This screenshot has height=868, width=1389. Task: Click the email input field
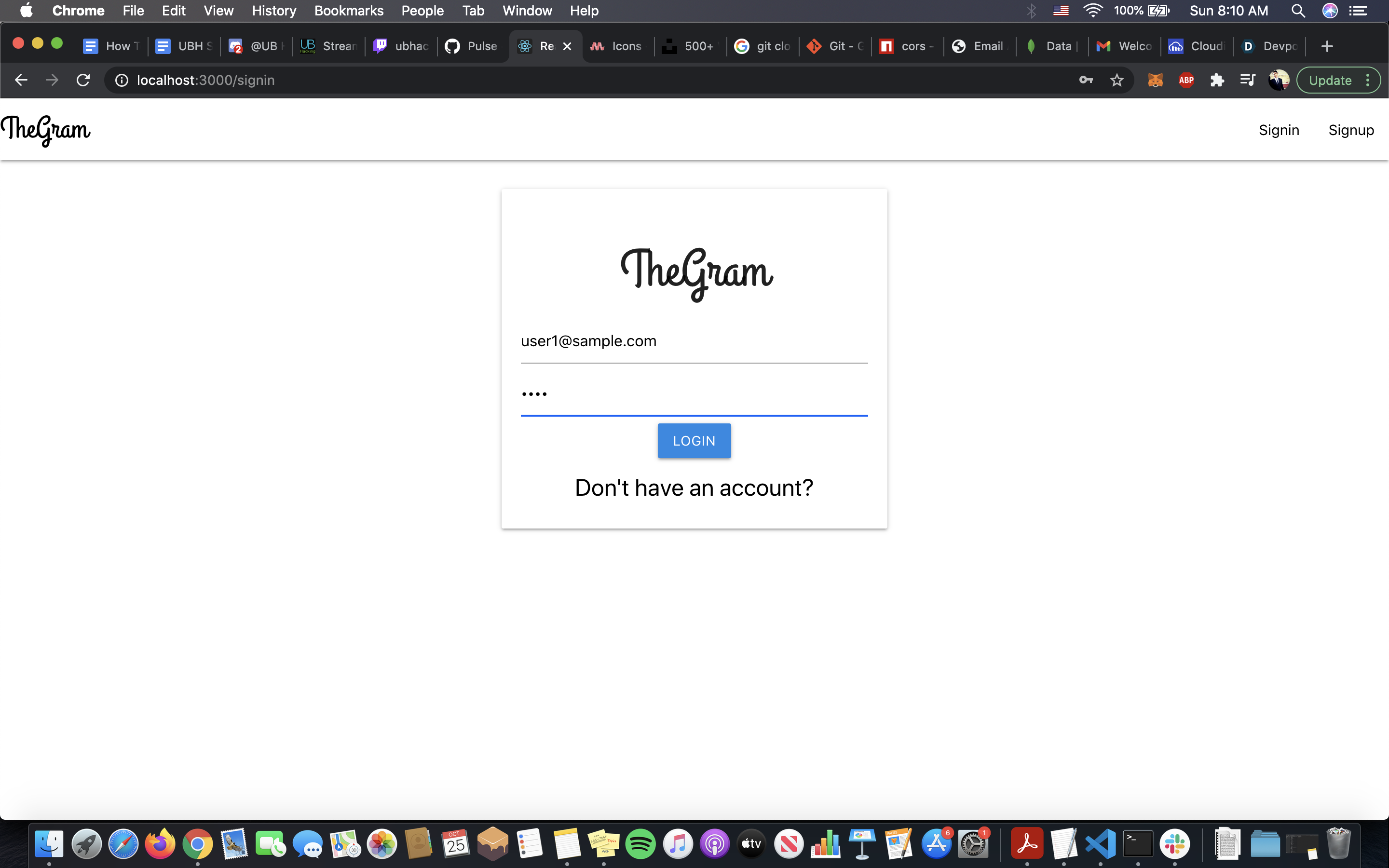[x=694, y=341]
